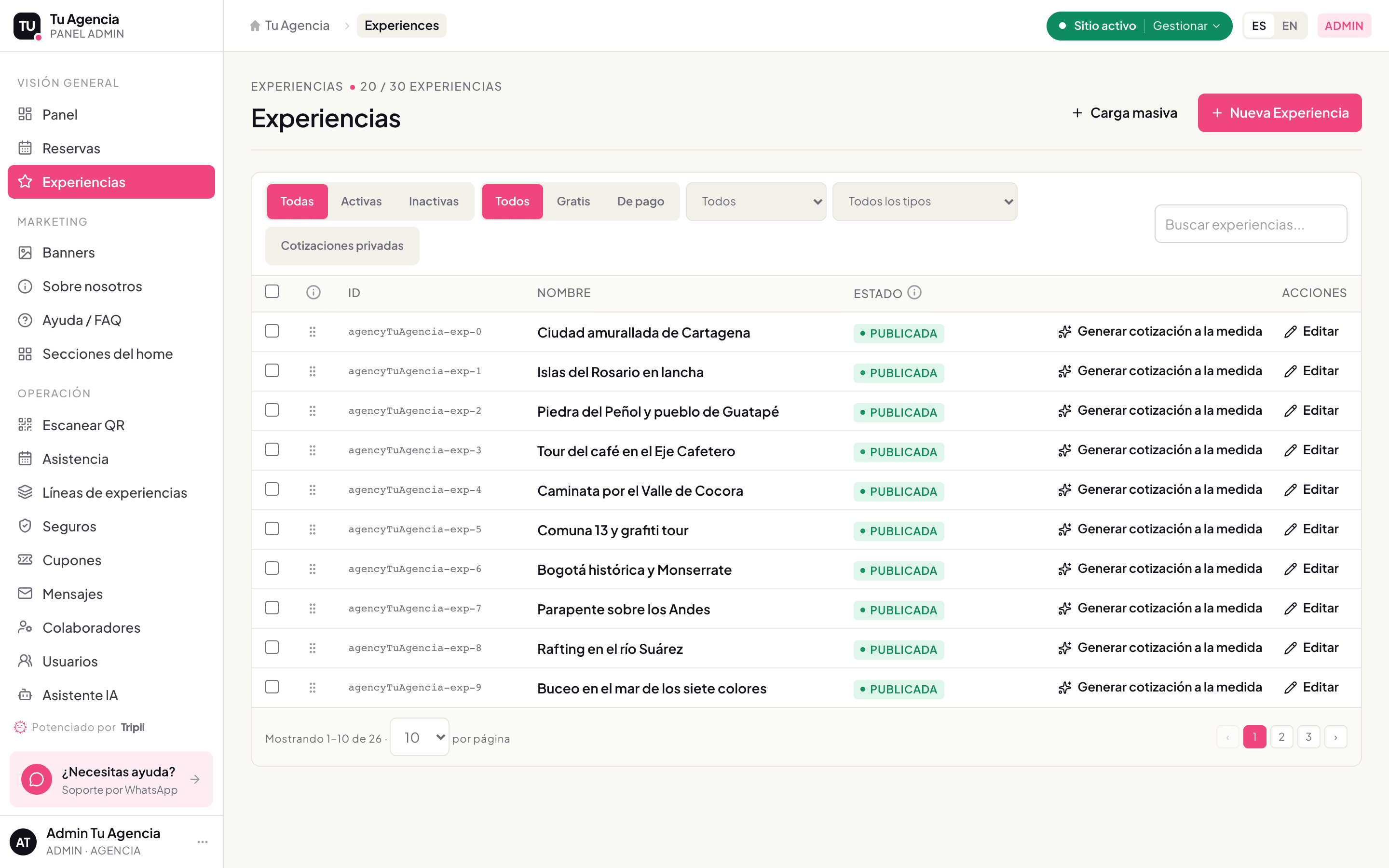The width and height of the screenshot is (1389, 868).
Task: Click the Cupones ticket icon
Action: [25, 560]
